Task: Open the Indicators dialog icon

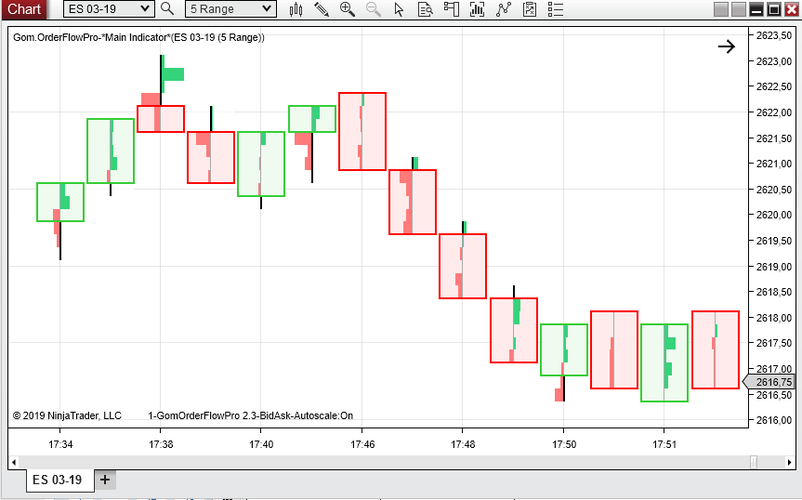Action: [503, 9]
